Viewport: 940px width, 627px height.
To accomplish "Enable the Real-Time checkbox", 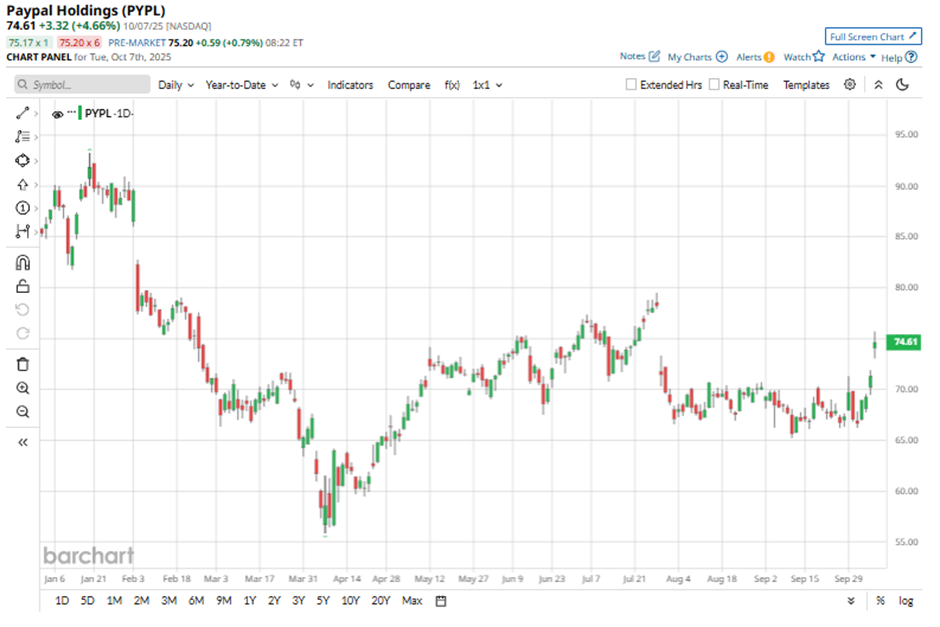I will point(713,85).
